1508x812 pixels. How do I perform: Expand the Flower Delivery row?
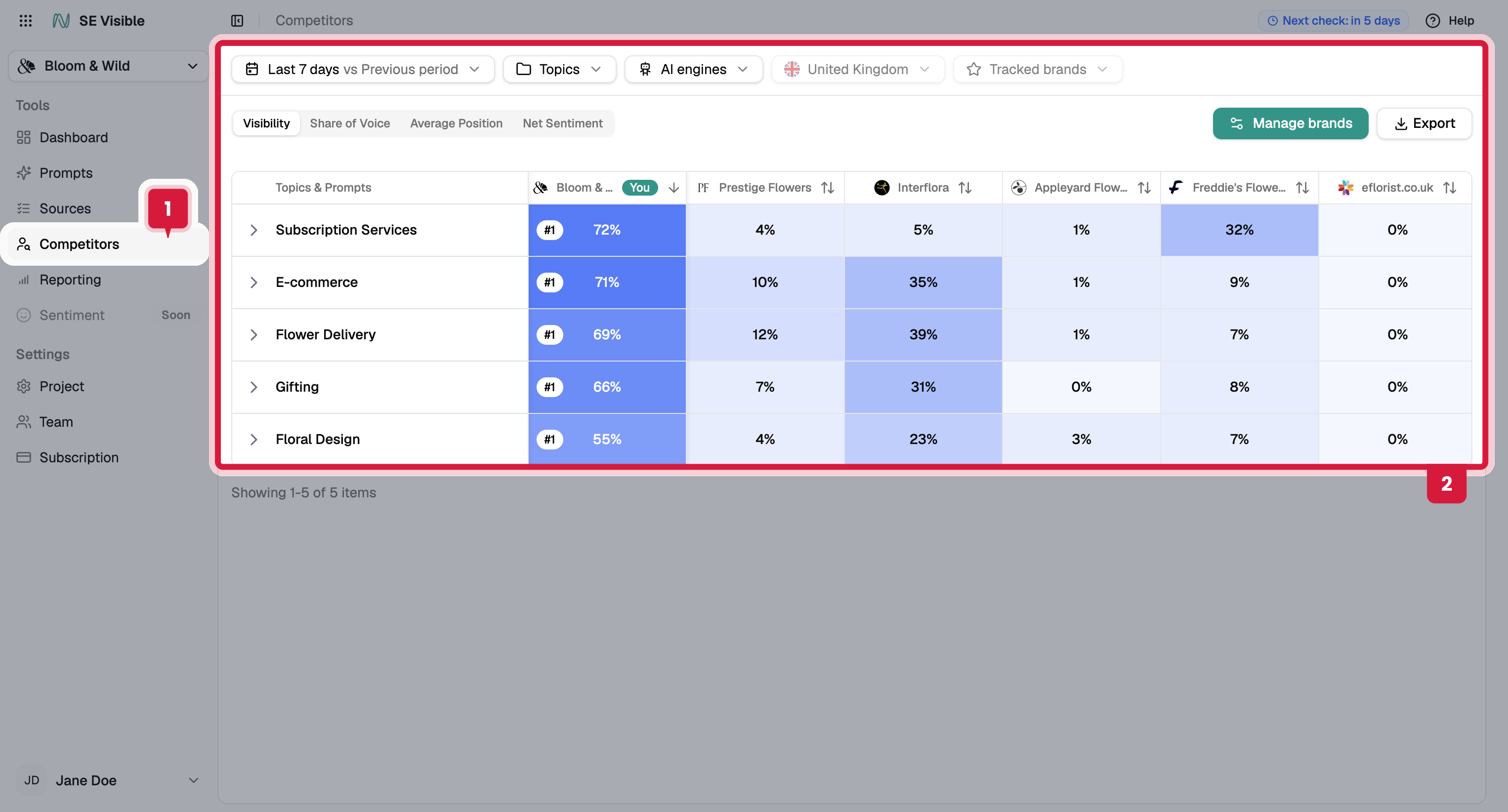253,334
